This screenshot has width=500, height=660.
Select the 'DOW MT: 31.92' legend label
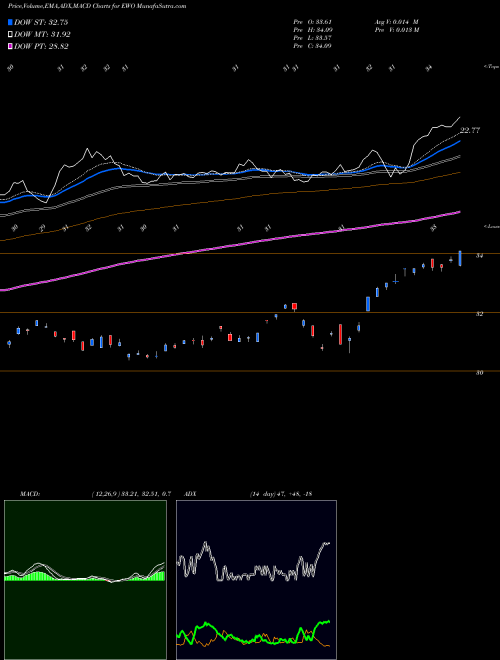42,35
